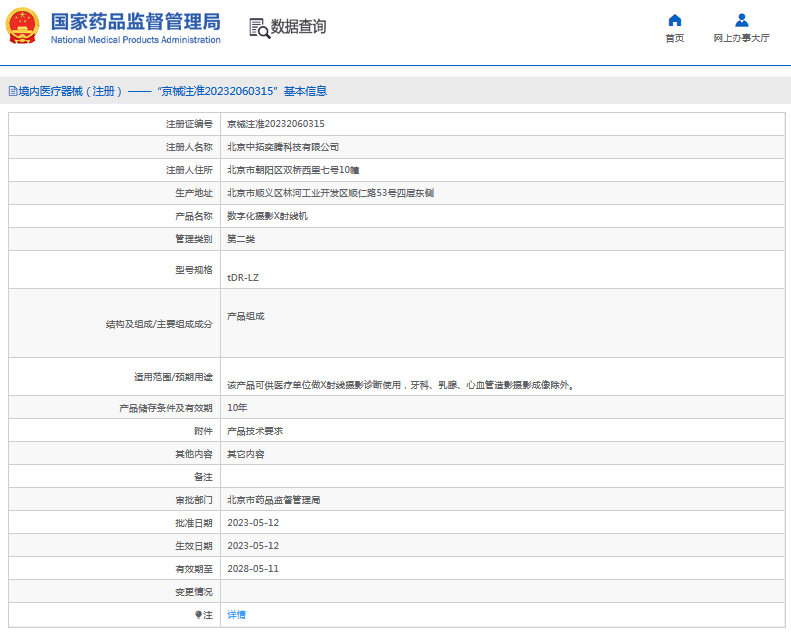Click the national emblem logo
The image size is (791, 632).
(x=24, y=27)
